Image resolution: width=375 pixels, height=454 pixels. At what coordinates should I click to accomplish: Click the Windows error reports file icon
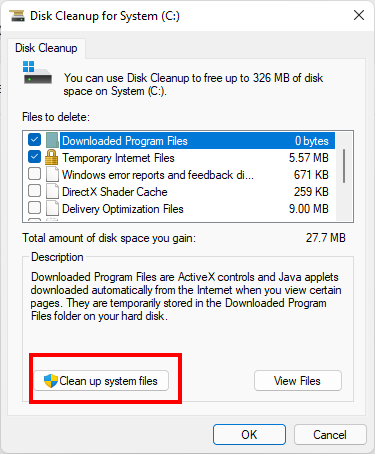coord(52,174)
